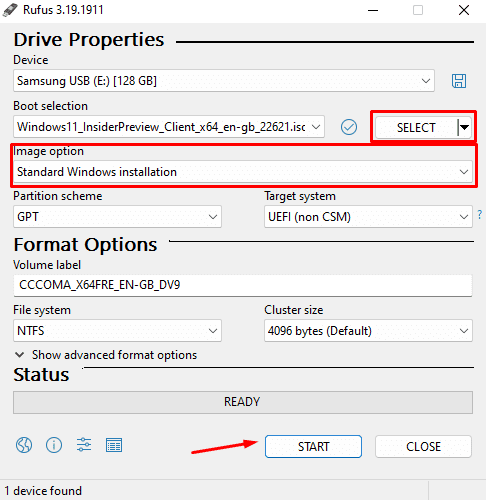Change the Partition scheme GPT dropdown
Viewport: 486px width, 500px height.
[117, 217]
